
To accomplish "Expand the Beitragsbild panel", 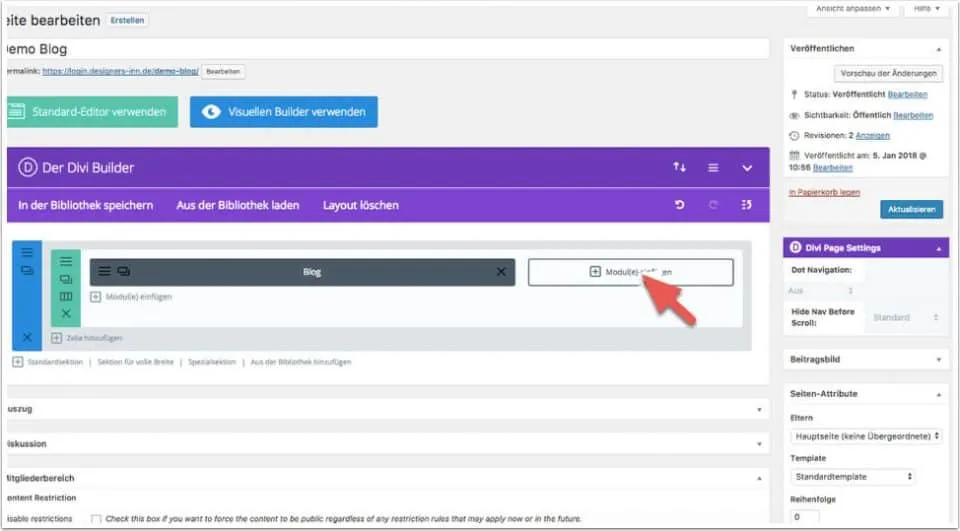I will [x=938, y=358].
